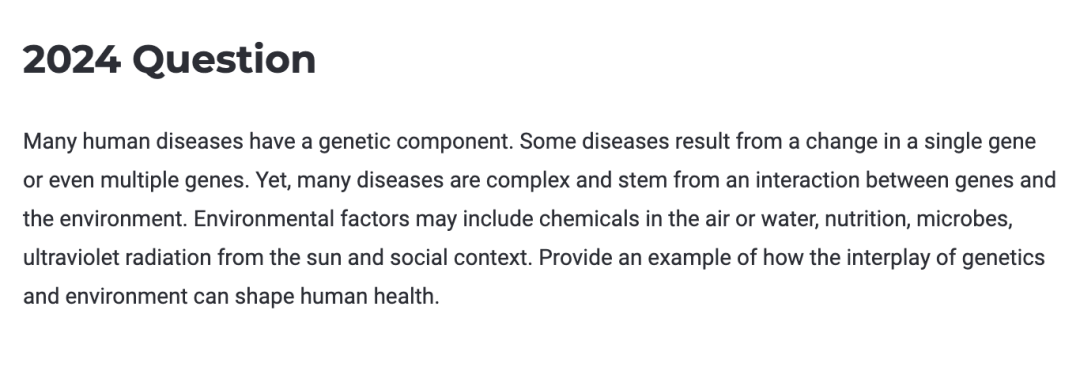This screenshot has width=1080, height=386.
Task: Click the word "interaction" in the paragraph
Action: pyautogui.click(x=808, y=180)
